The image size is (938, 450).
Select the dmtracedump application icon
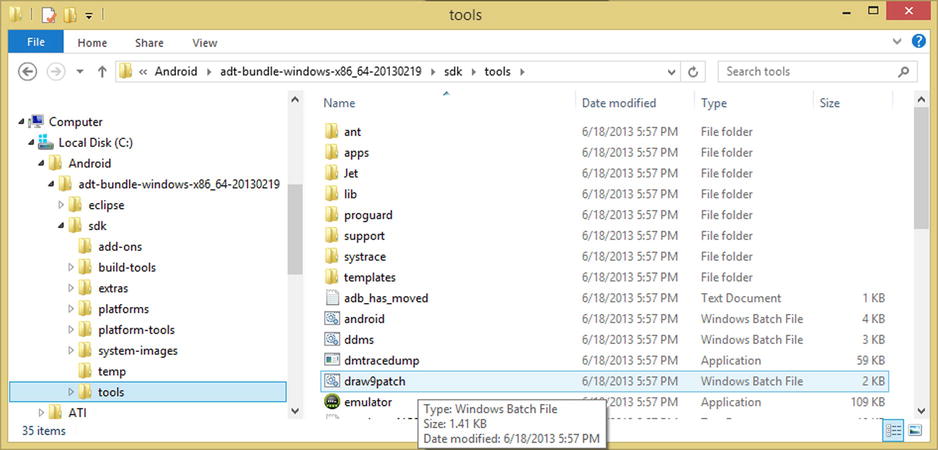(331, 360)
